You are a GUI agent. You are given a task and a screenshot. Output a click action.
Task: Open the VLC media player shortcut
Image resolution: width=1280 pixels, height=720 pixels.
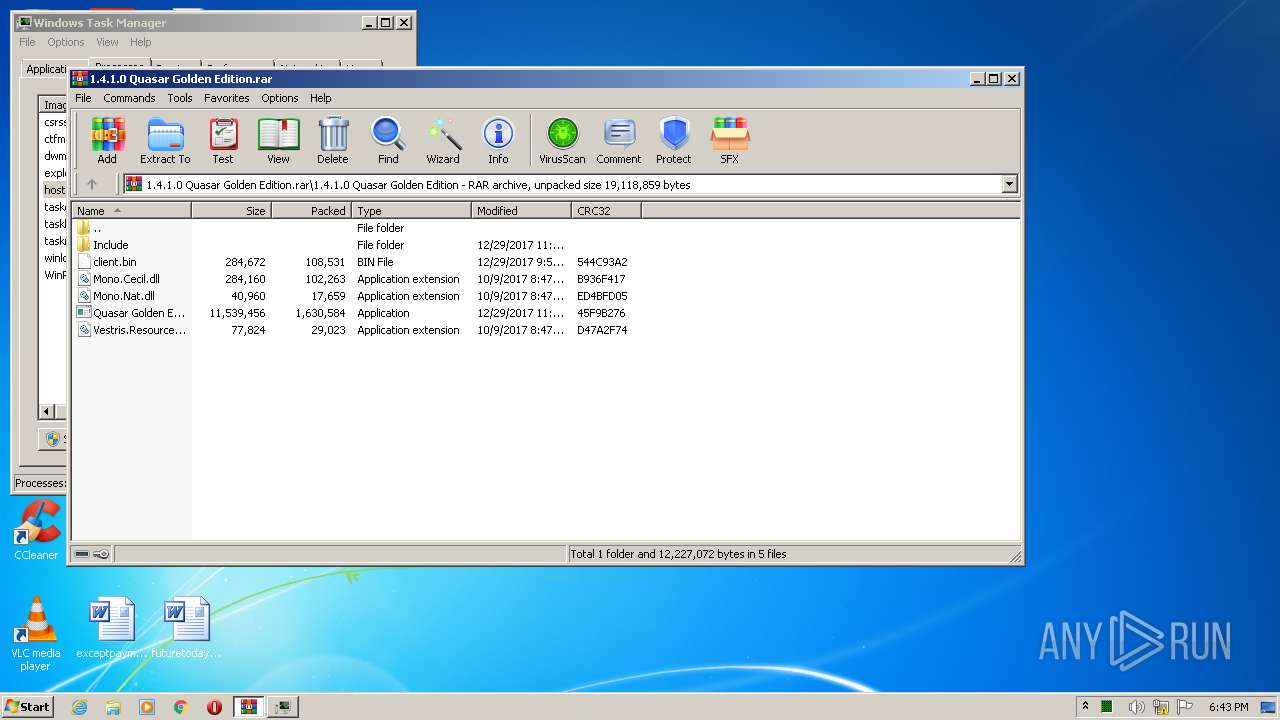(36, 635)
